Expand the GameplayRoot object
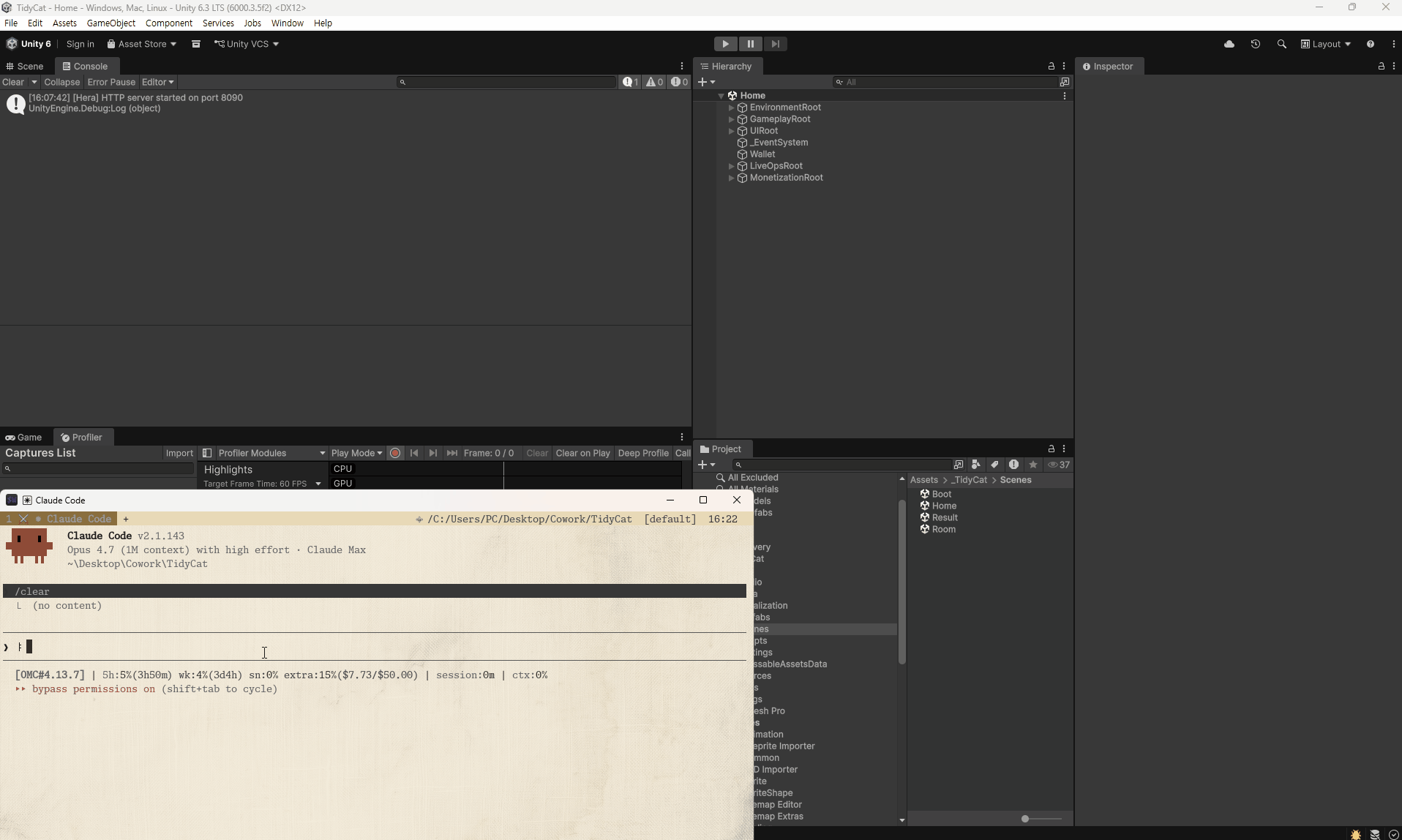Viewport: 1402px width, 840px height. (731, 119)
